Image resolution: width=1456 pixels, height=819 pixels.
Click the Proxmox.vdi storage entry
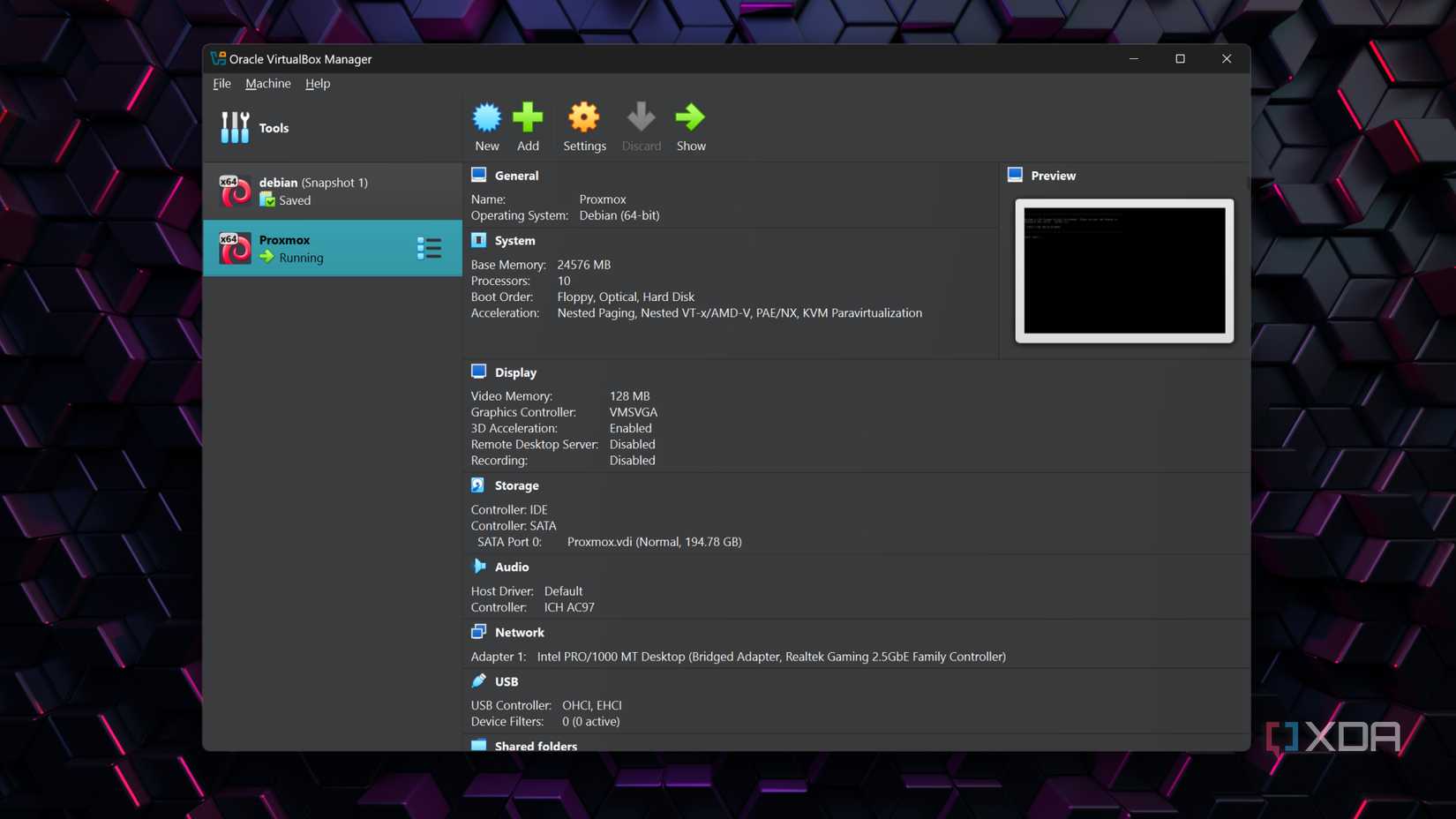tap(654, 541)
